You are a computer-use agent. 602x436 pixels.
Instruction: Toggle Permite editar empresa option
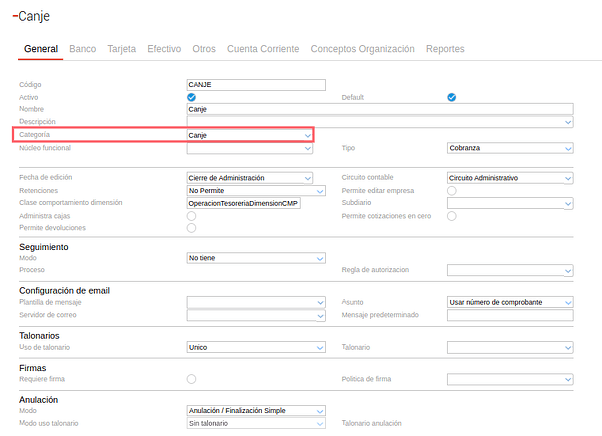pyautogui.click(x=451, y=190)
